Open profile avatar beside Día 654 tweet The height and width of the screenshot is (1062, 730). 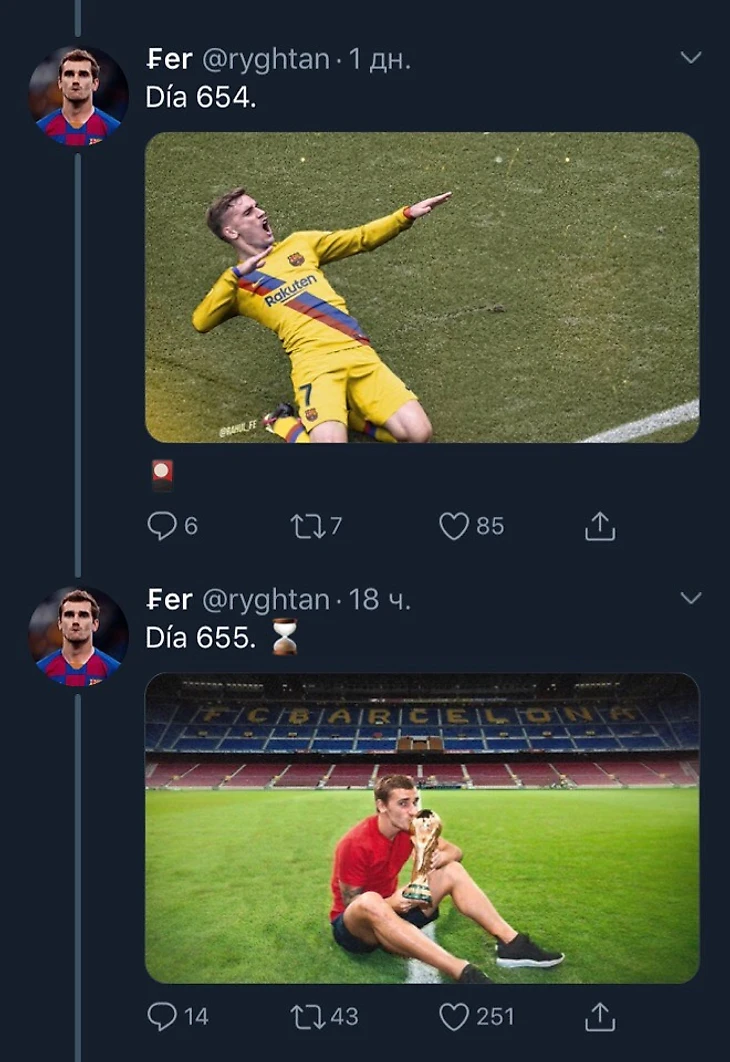tap(78, 97)
